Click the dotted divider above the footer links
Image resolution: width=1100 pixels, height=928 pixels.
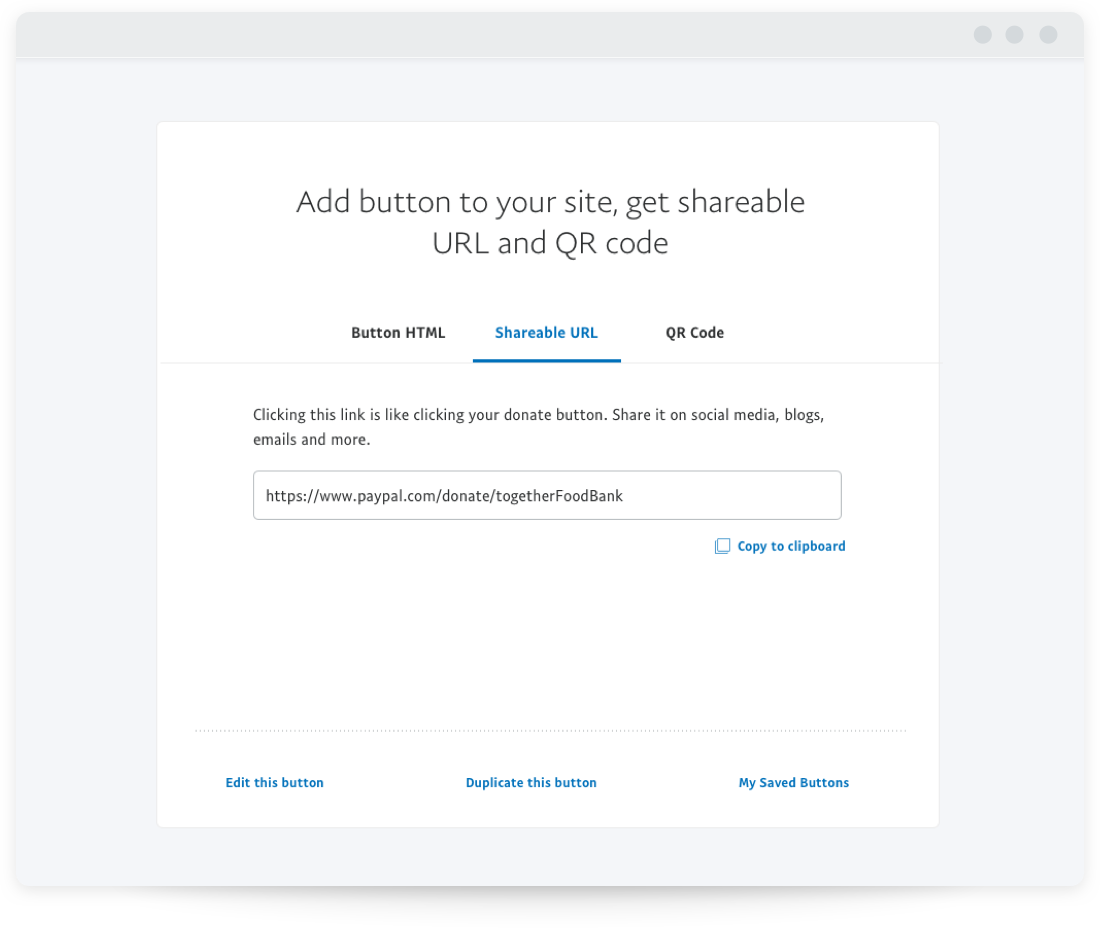550,731
